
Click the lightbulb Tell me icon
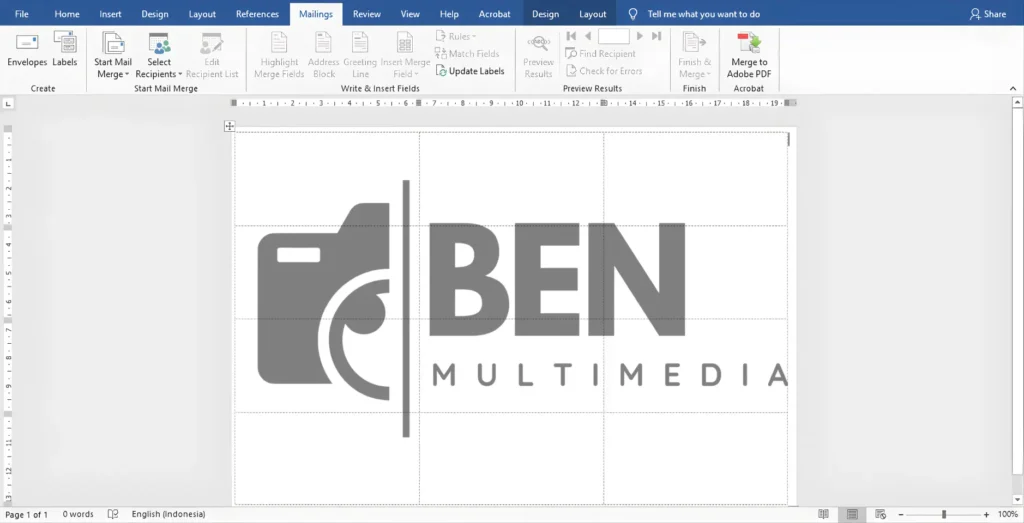click(x=632, y=14)
